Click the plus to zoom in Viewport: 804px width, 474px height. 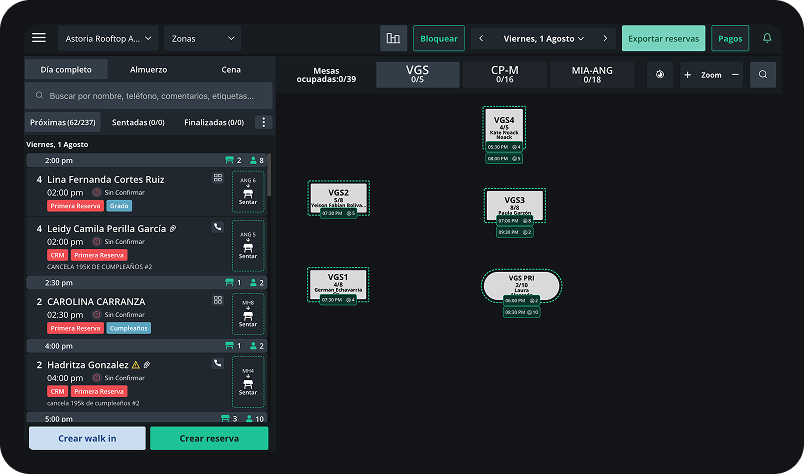point(687,75)
